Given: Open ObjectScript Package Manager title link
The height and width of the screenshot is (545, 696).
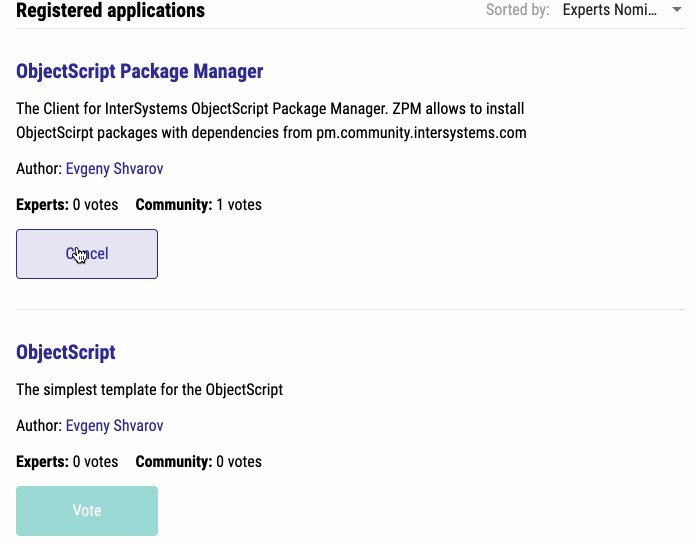Looking at the screenshot, I should tap(140, 71).
